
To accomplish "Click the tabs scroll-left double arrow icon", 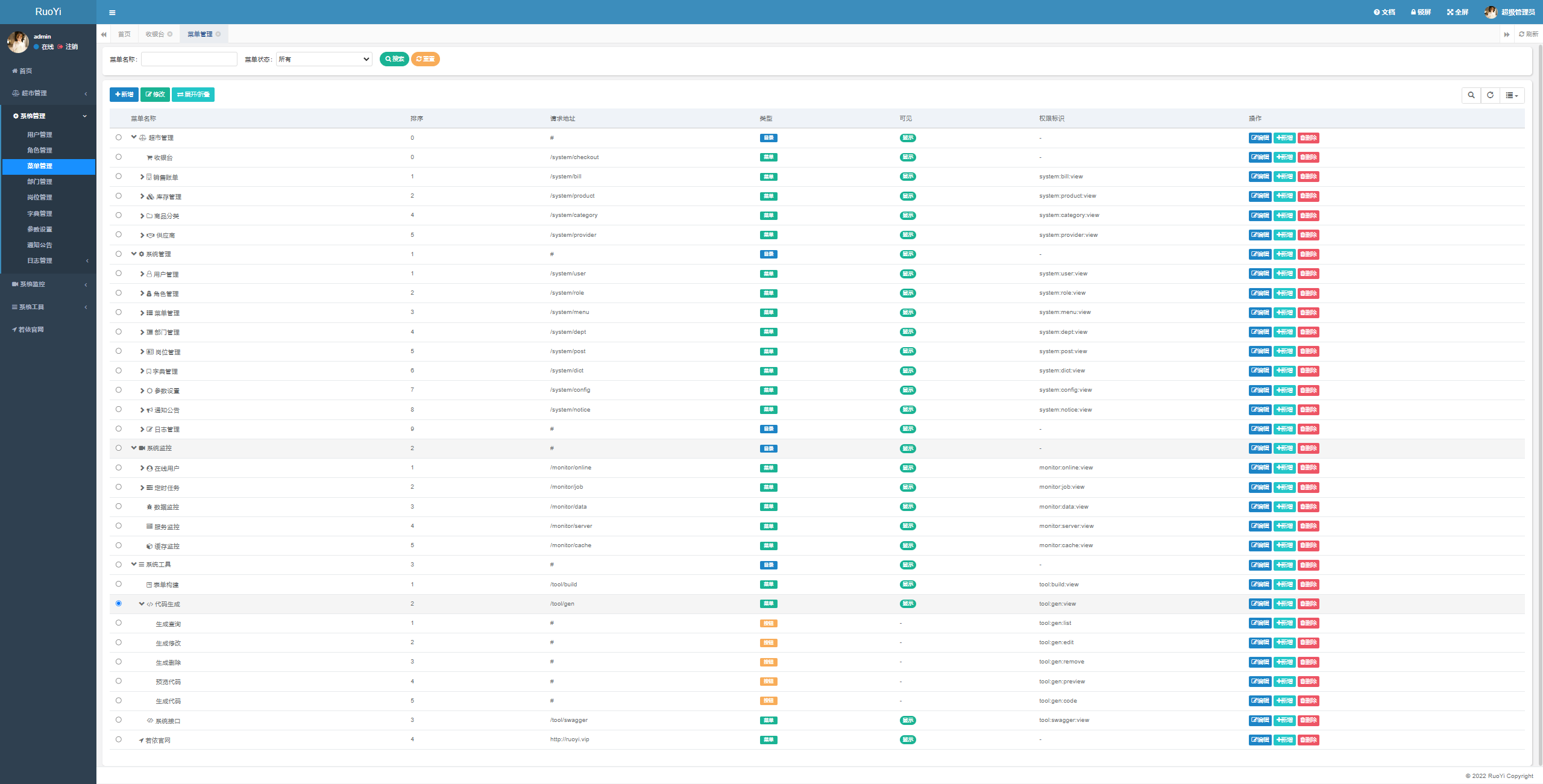I will 104,34.
